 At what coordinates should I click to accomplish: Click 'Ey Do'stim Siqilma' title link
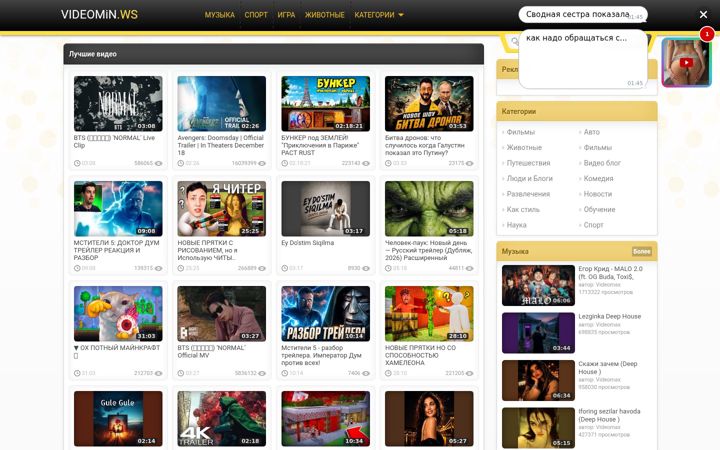tap(308, 243)
